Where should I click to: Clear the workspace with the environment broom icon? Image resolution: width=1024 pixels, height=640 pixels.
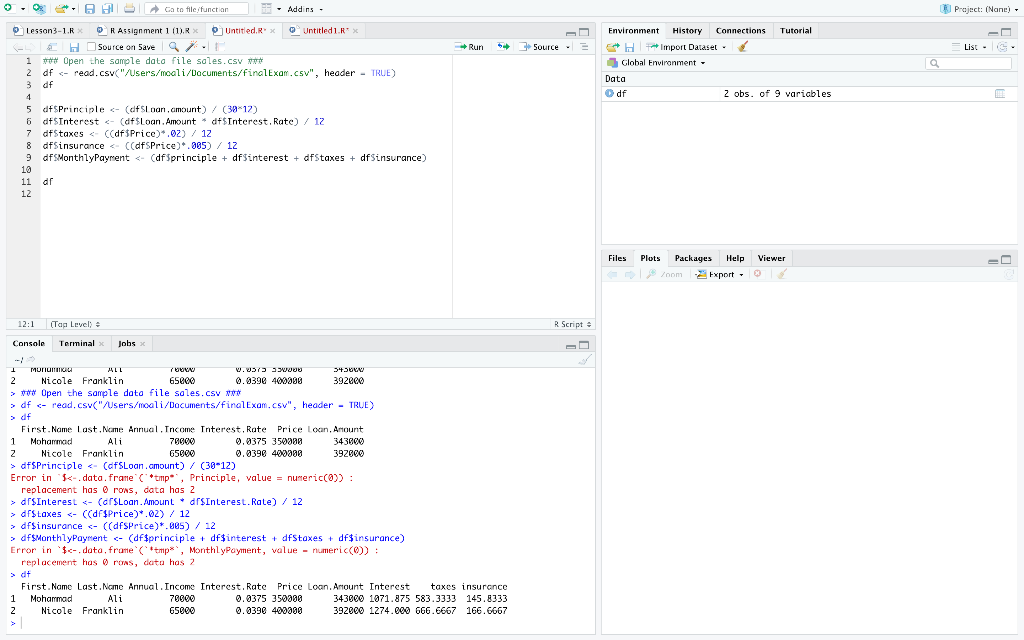tap(741, 47)
